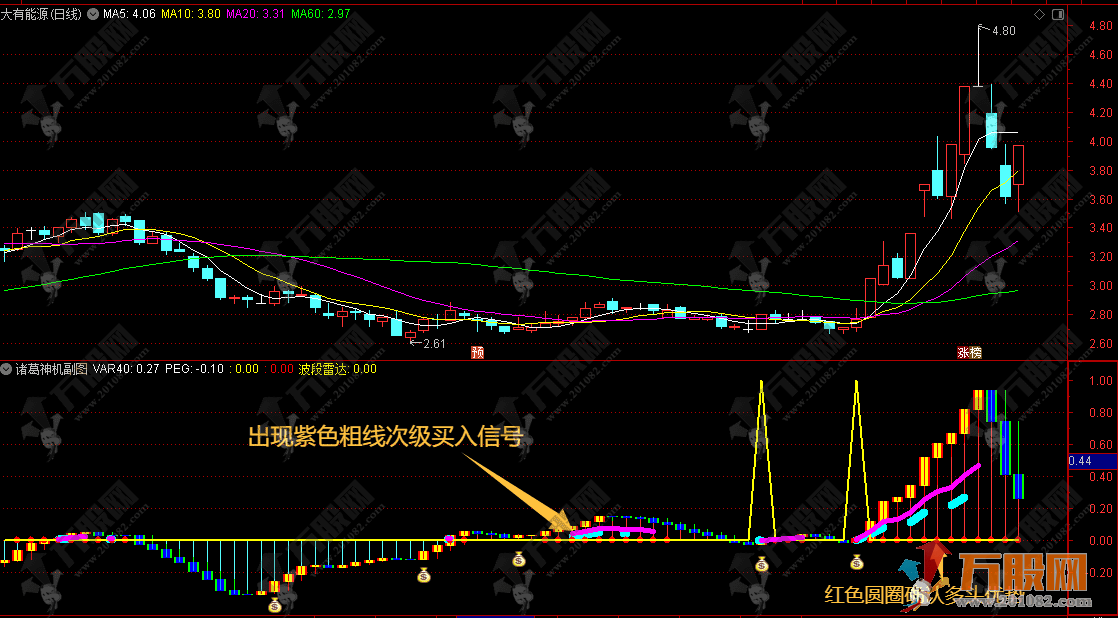Select the MA20: 3.31 indicator label
1118x618 pixels.
255,14
